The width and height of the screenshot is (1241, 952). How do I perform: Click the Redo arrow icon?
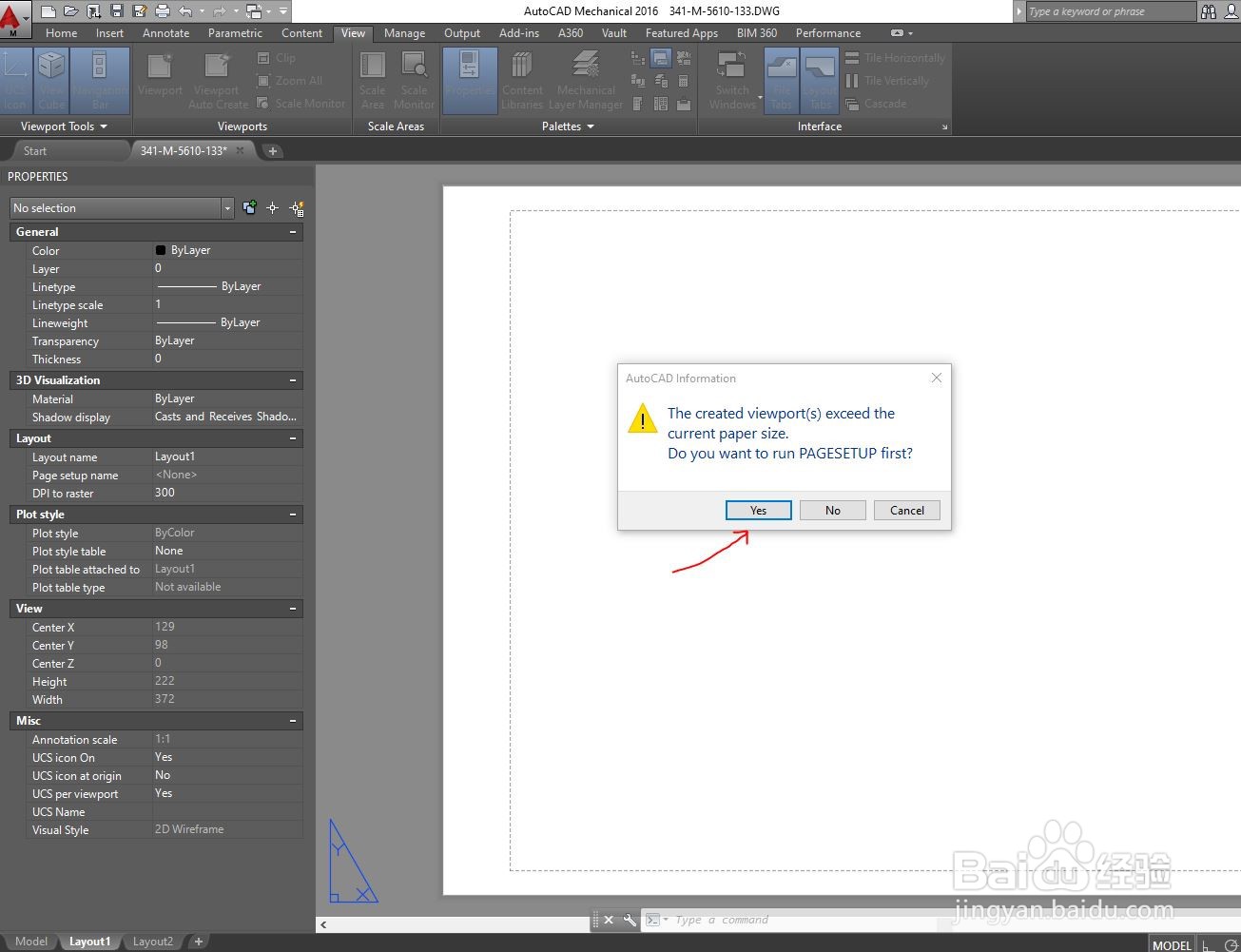coord(220,11)
